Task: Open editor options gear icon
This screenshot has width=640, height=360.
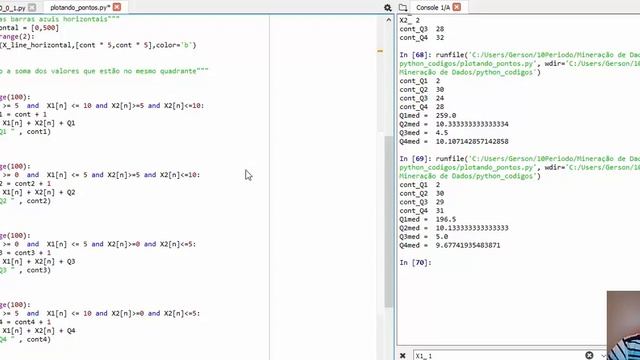Action: click(387, 7)
